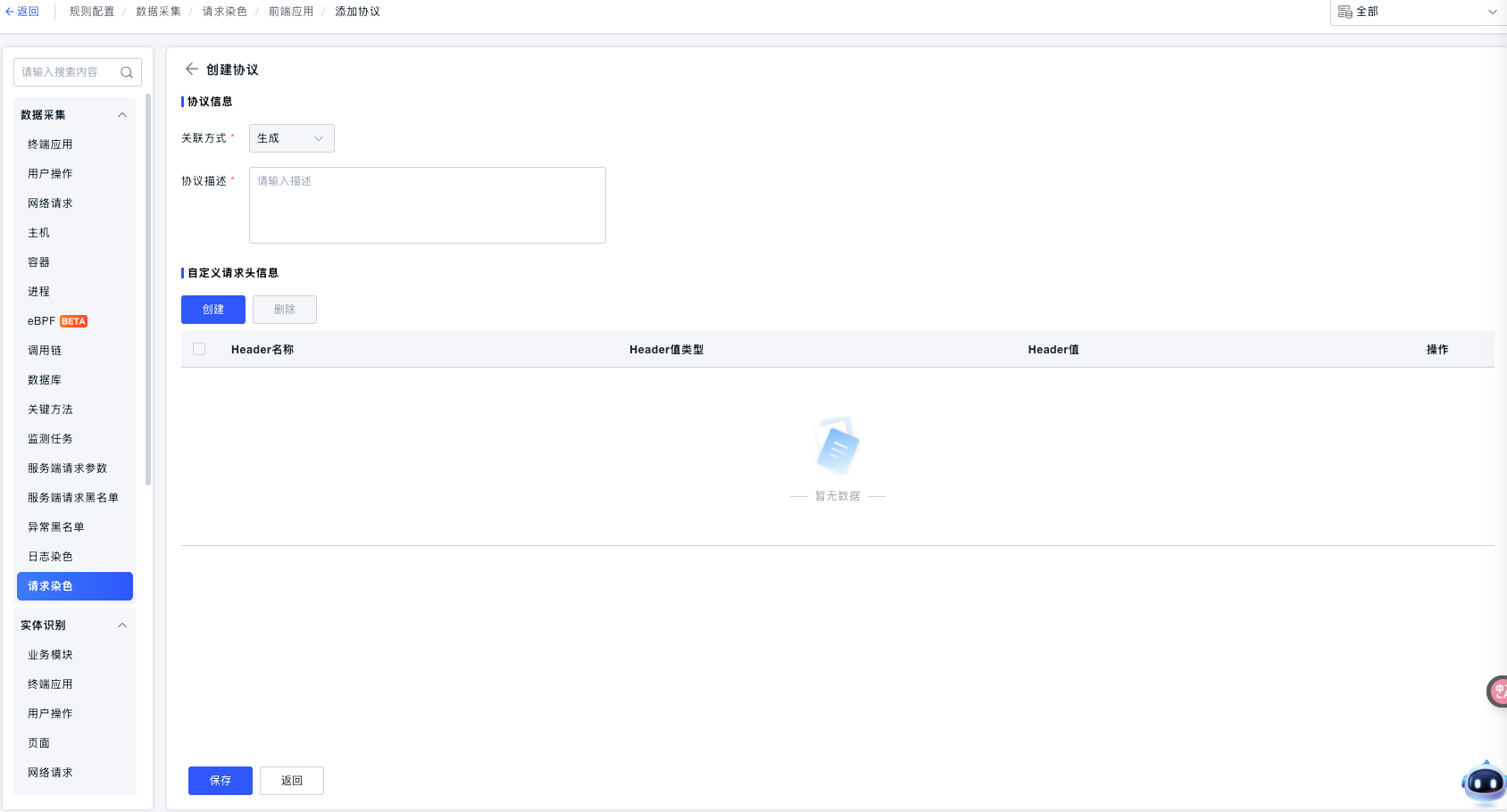
Task: Click the 协议描述 text area
Action: point(427,205)
